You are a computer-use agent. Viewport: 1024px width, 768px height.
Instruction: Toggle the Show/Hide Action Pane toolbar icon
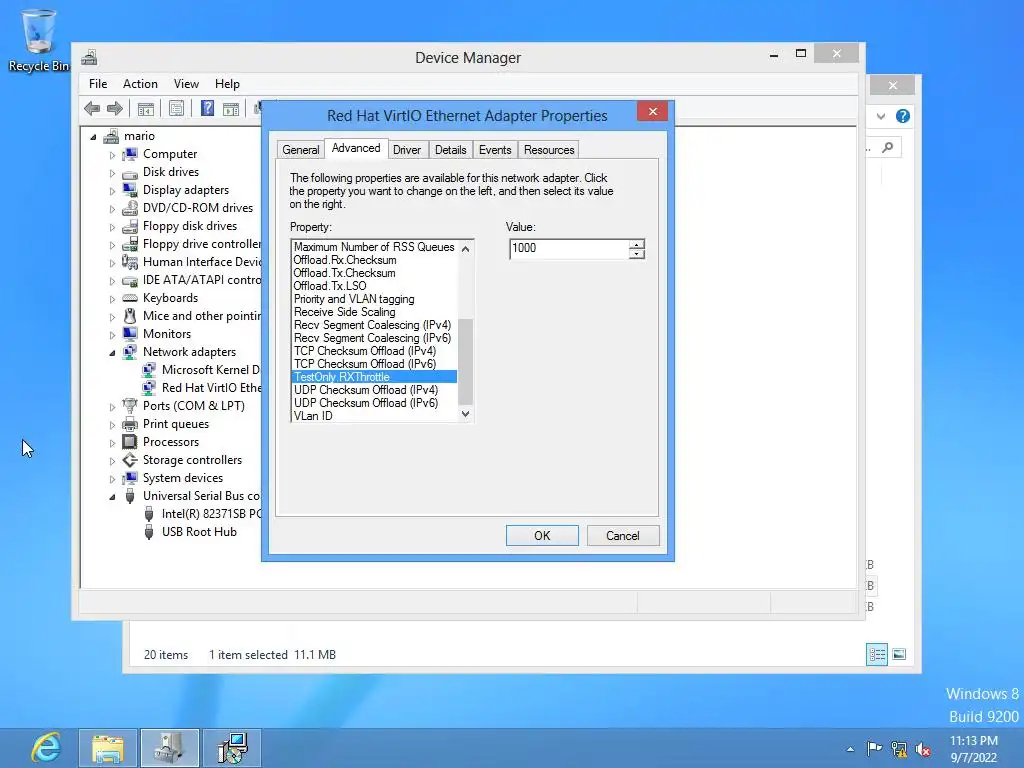[231, 108]
